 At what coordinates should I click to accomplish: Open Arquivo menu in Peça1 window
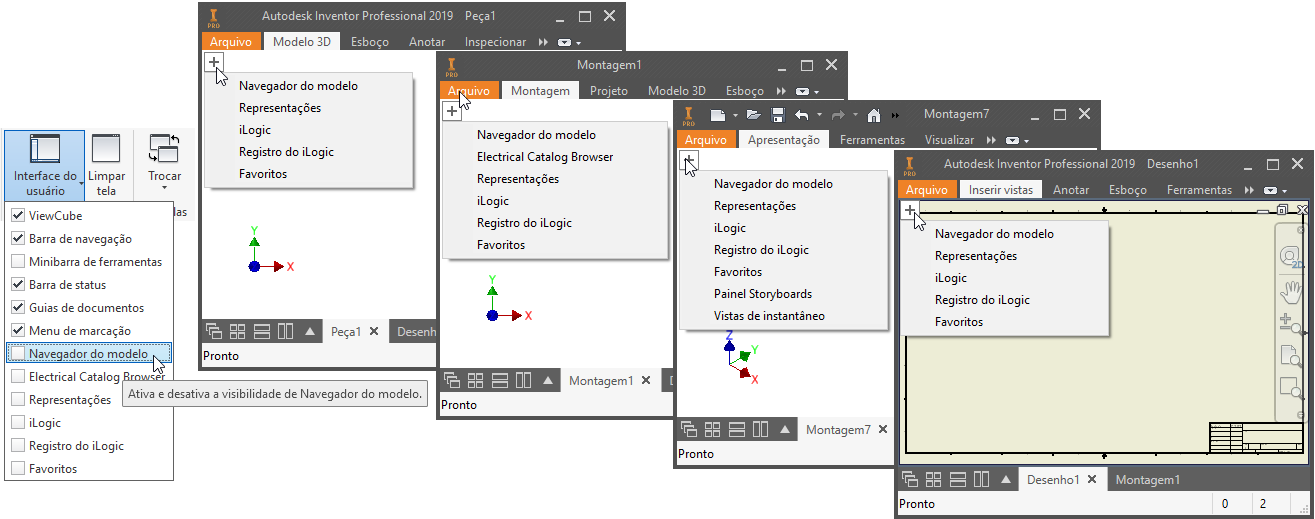pyautogui.click(x=231, y=42)
